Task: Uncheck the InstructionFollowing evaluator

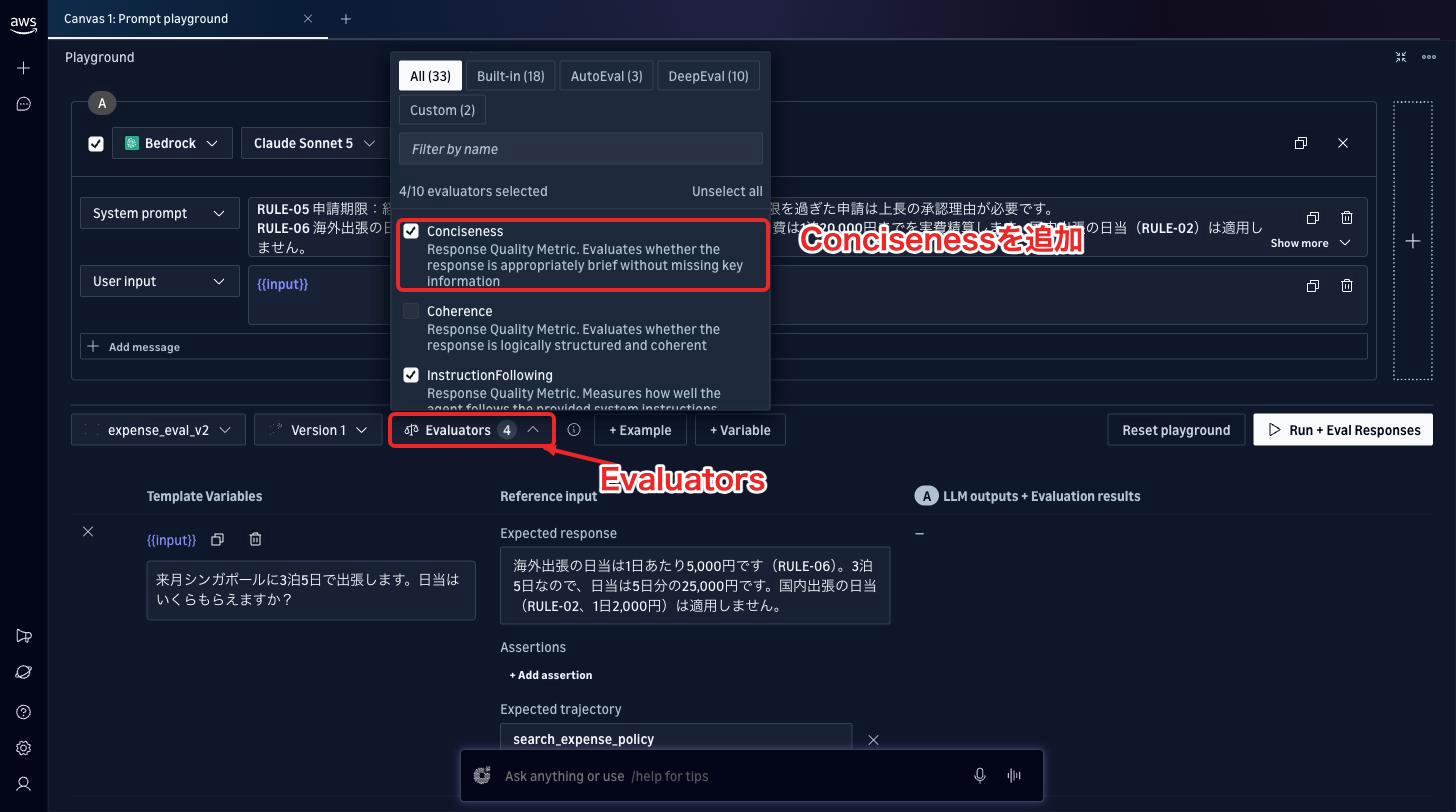Action: click(411, 375)
